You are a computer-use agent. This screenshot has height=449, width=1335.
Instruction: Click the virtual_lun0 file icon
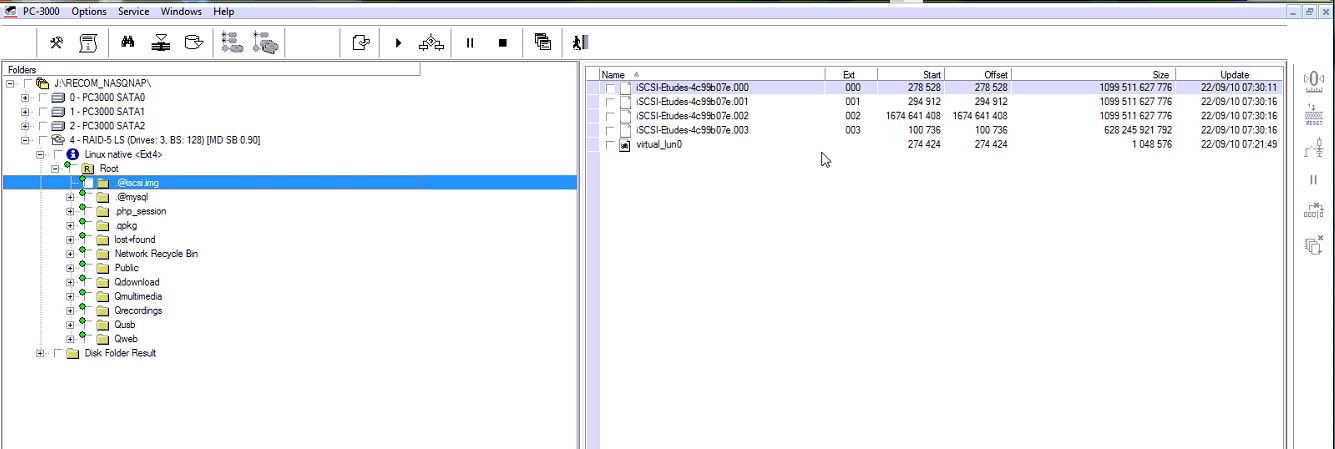click(625, 145)
